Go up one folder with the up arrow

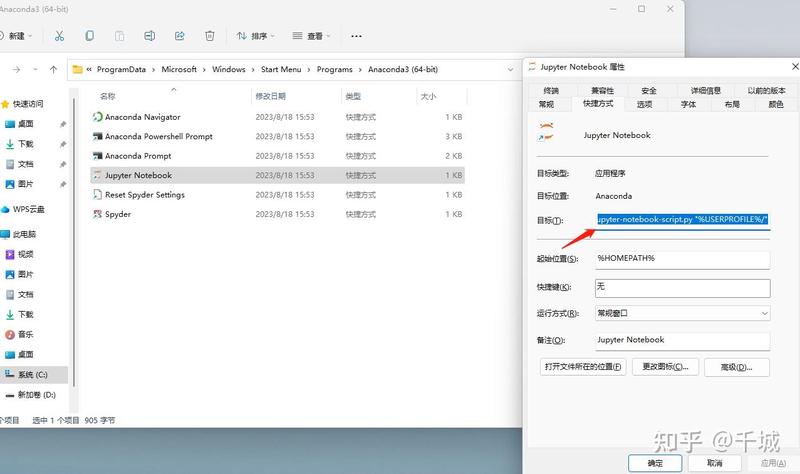coord(54,69)
